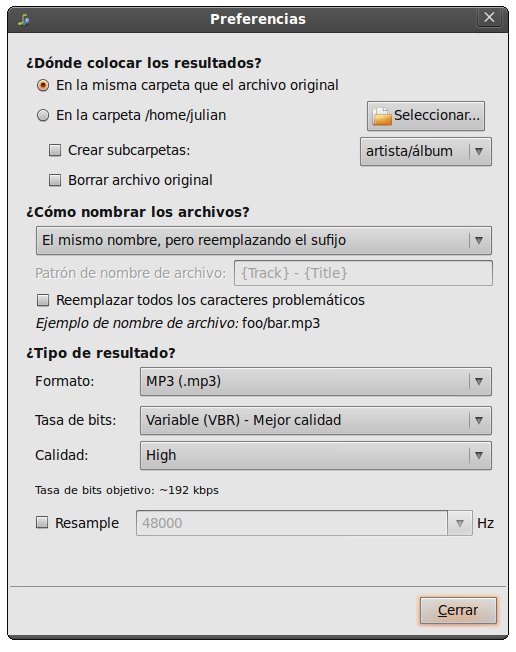Open the artista/álbum subfolder dropdown

click(426, 151)
